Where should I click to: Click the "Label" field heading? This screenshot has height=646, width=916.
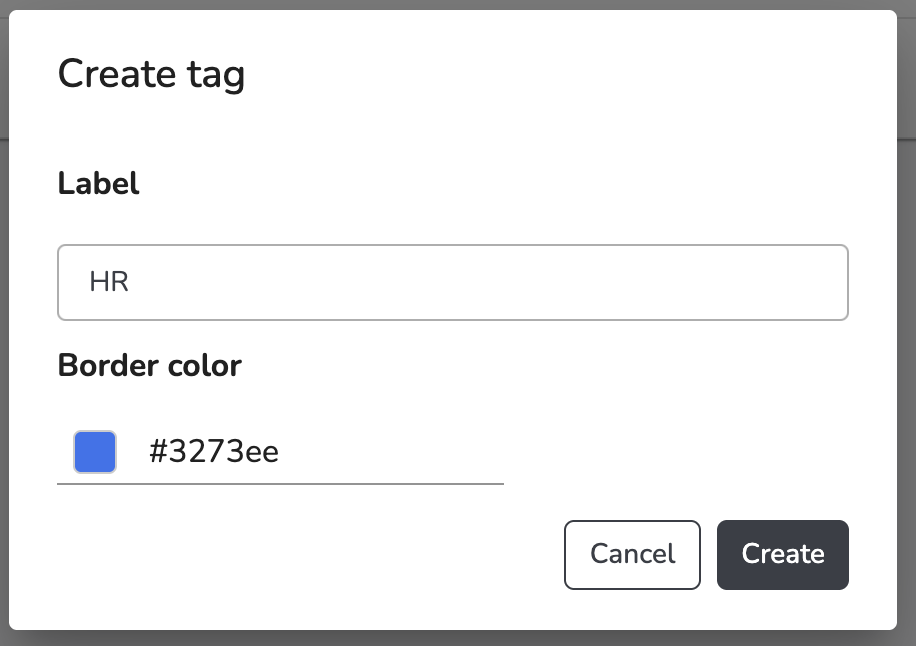point(98,183)
